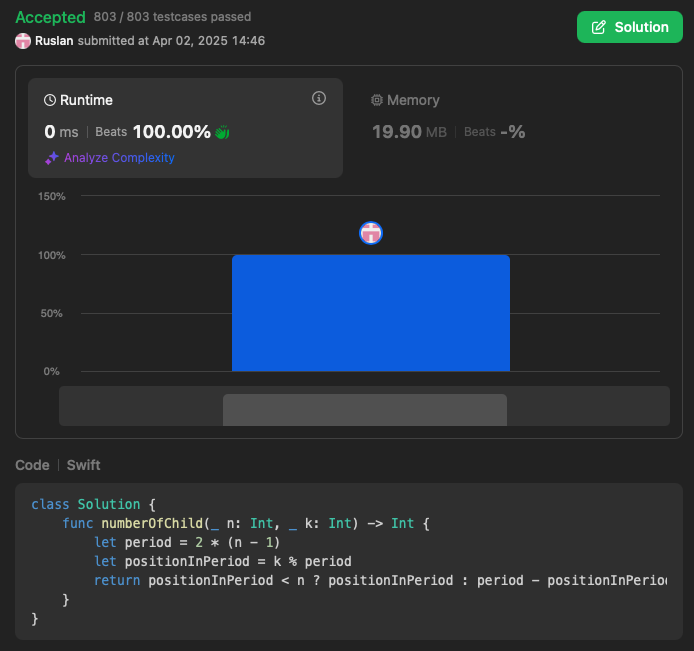This screenshot has height=651, width=694.
Task: Click the chip icon next to Memory
Action: point(377,101)
